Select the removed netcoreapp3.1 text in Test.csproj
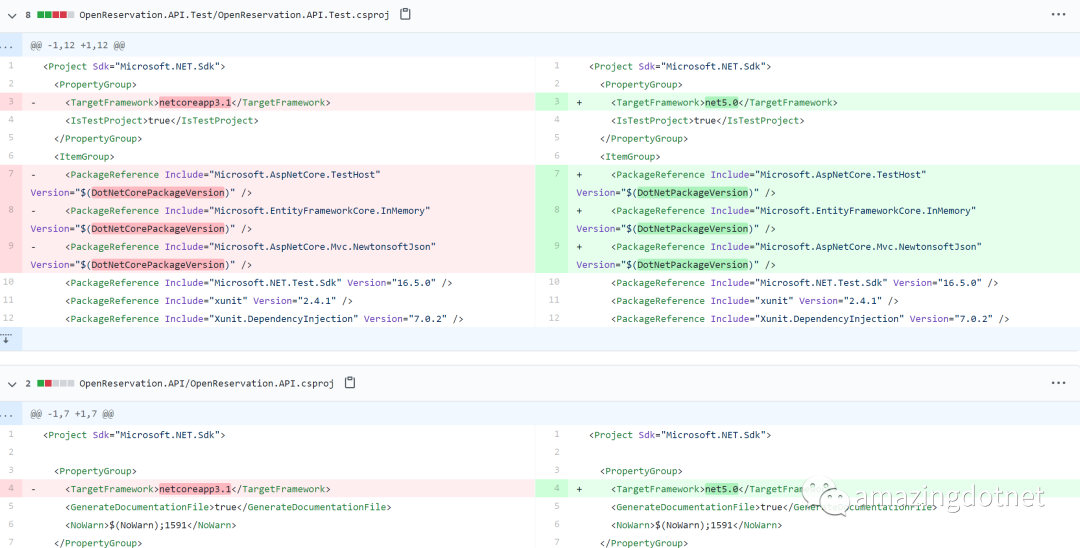The width and height of the screenshot is (1080, 548). point(195,103)
